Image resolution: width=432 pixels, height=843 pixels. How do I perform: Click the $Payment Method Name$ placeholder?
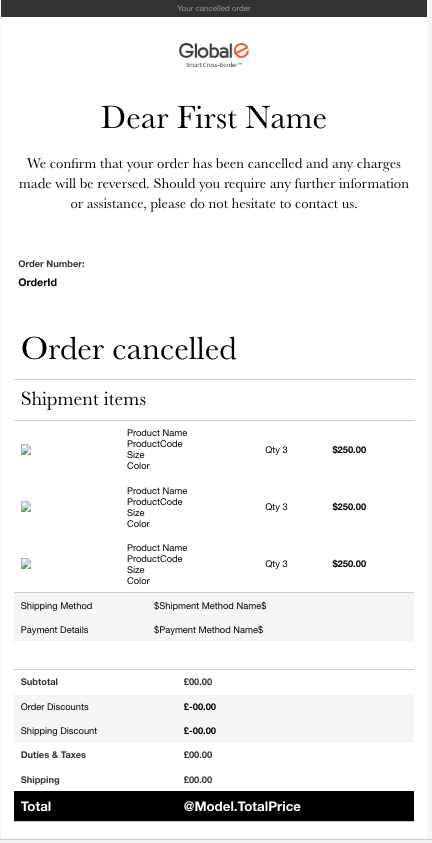[x=208, y=630]
